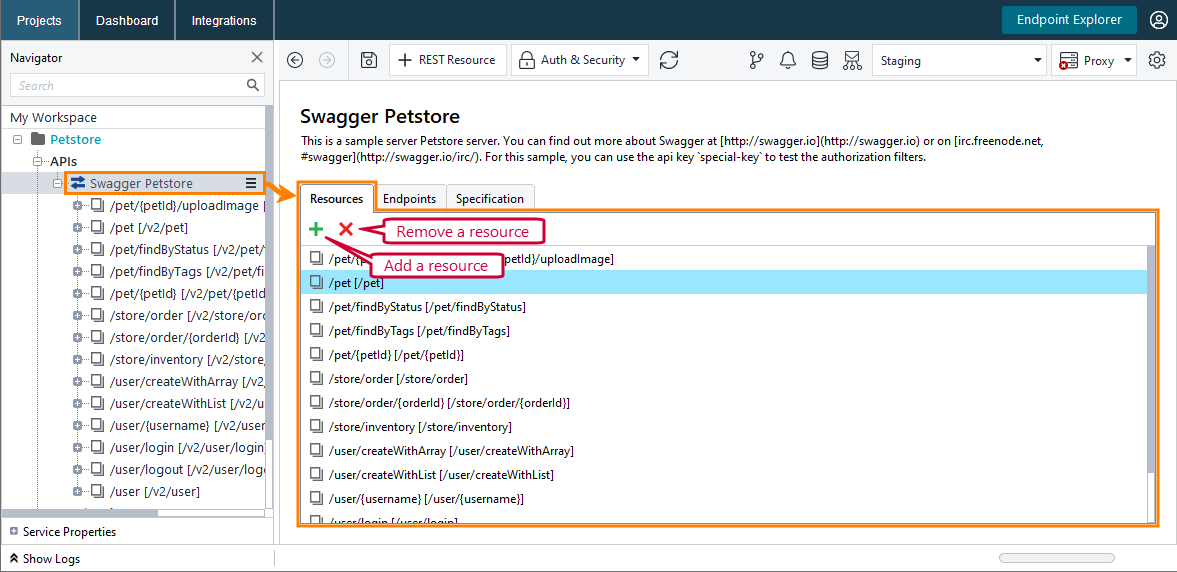Collapse the Petstore project node
Screen dimensions: 1177x572
pos(17,139)
